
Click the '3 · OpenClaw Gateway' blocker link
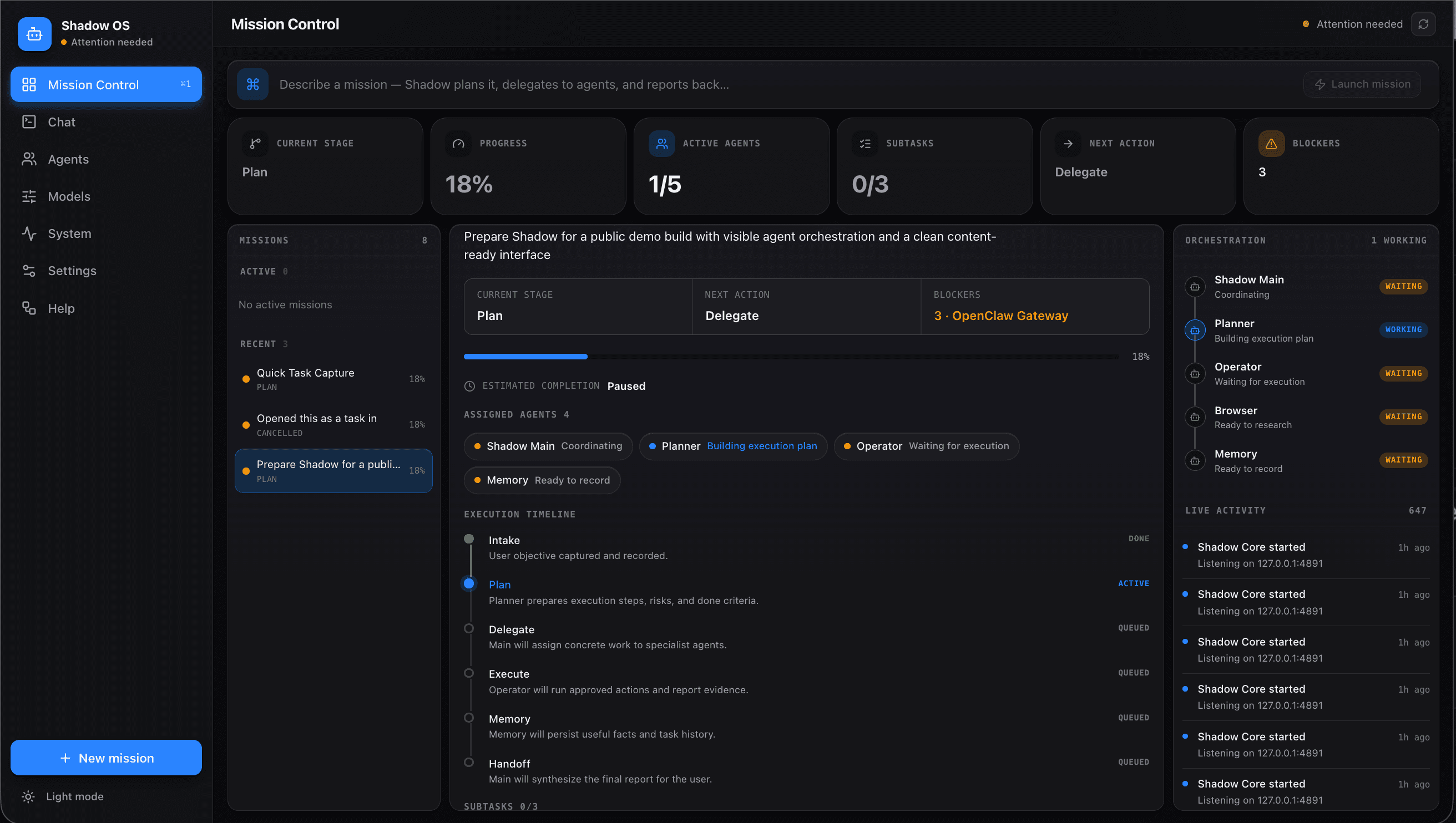click(x=1001, y=316)
